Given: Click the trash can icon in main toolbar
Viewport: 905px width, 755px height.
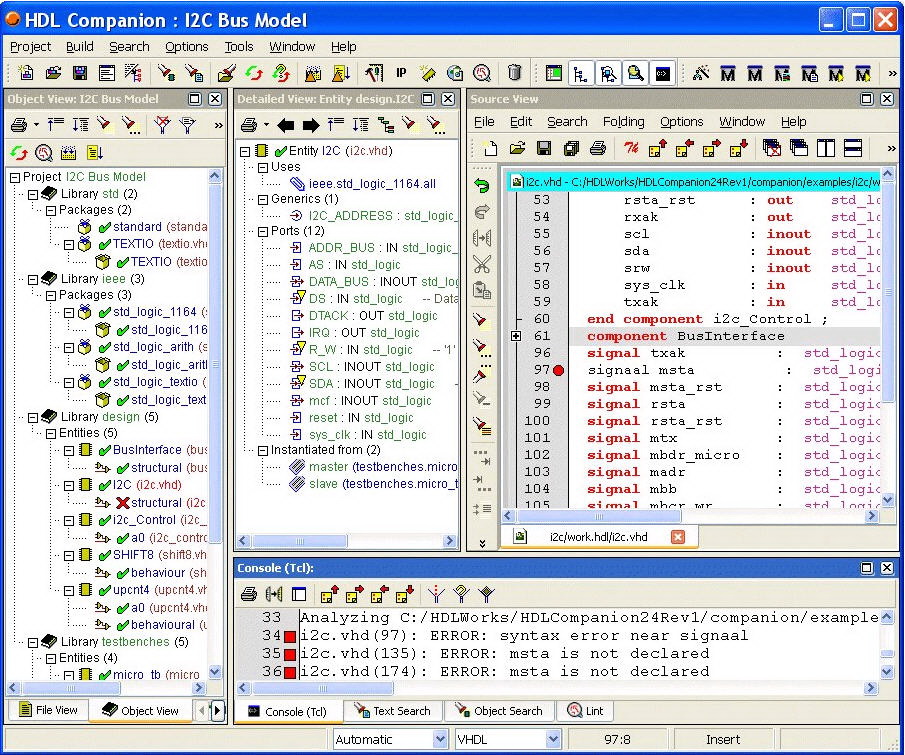Looking at the screenshot, I should tap(514, 73).
